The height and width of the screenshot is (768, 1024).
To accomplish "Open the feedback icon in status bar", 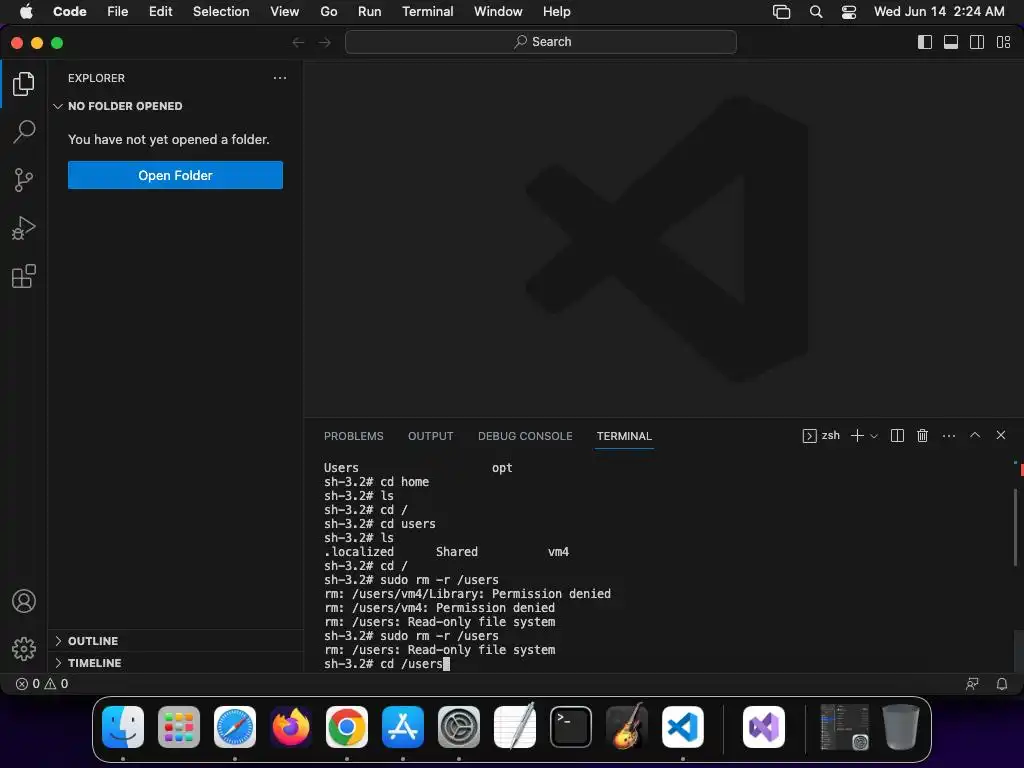I will (972, 684).
